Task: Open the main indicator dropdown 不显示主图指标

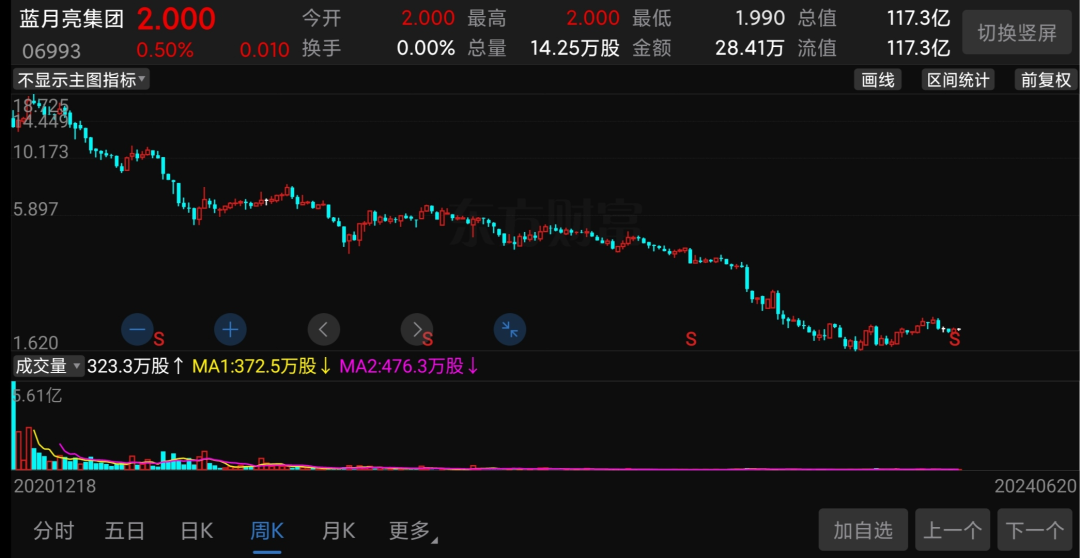Action: (81, 80)
